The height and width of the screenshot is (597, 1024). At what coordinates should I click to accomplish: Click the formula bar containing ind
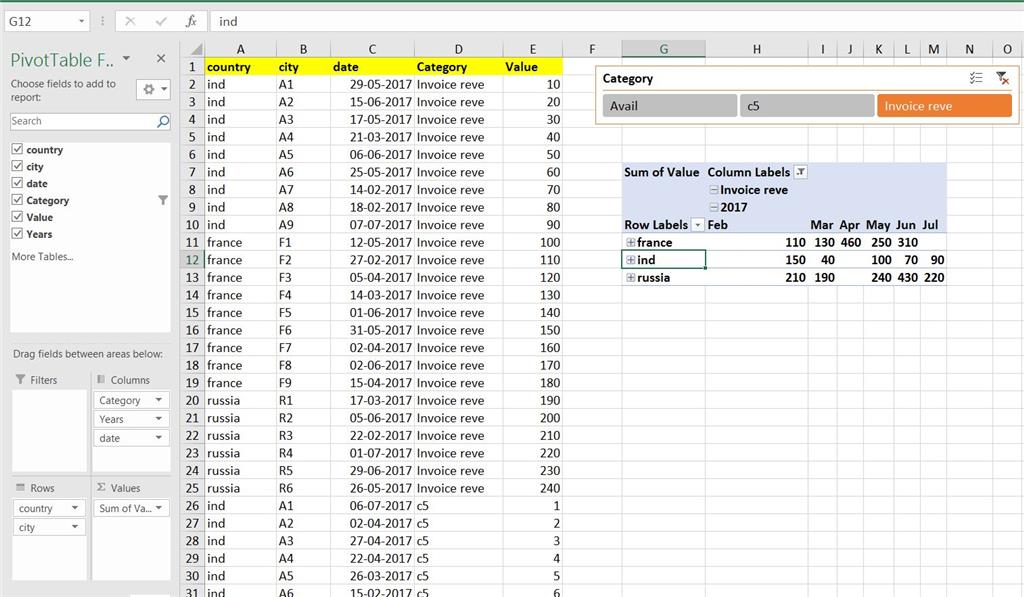[614, 22]
